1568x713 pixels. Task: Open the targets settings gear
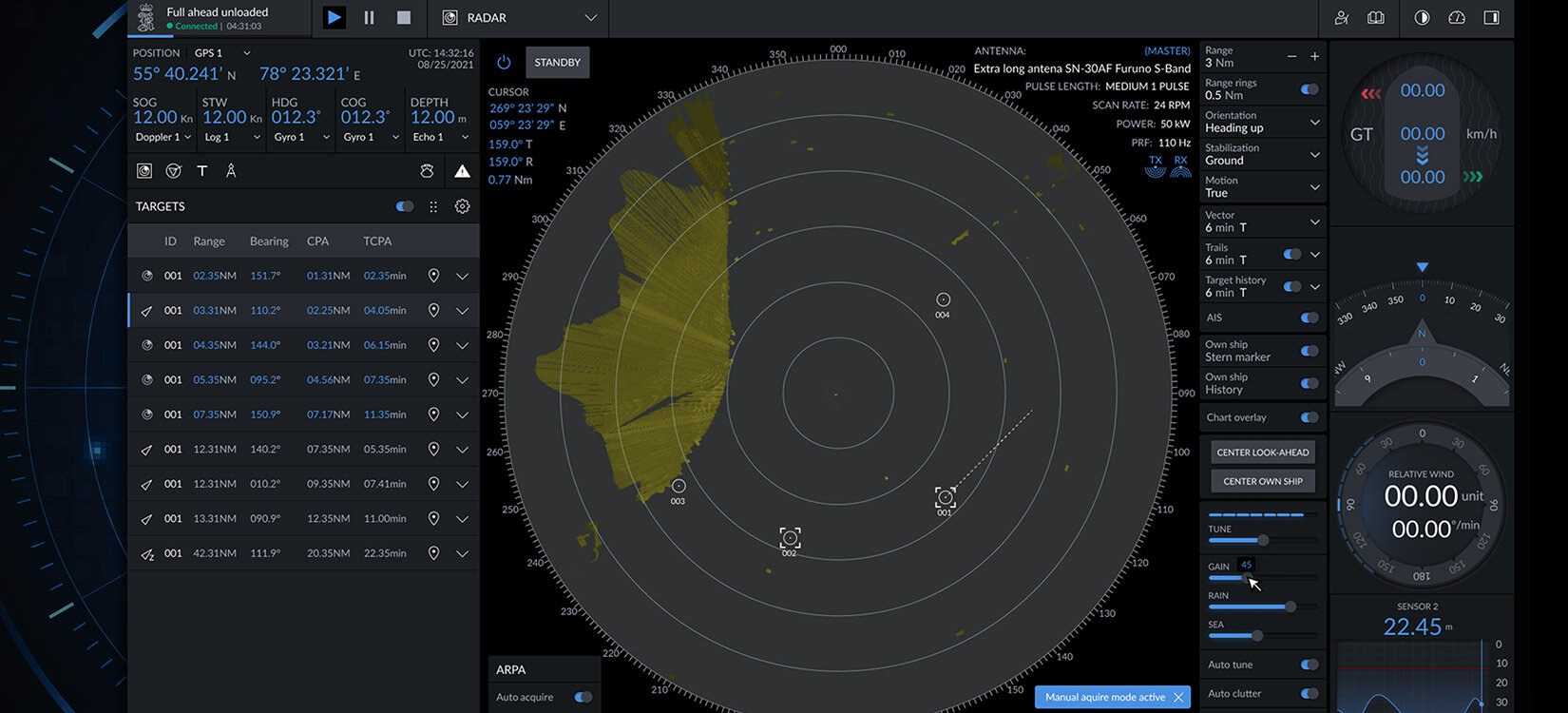[x=462, y=206]
